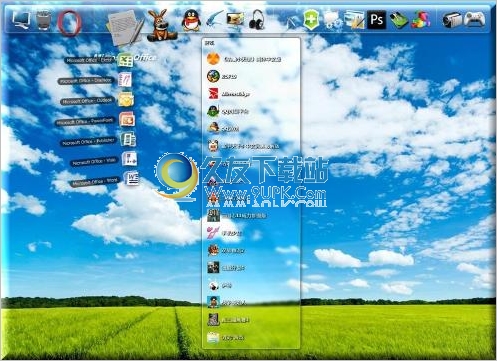Launch the Opera browser from the dock

point(69,23)
